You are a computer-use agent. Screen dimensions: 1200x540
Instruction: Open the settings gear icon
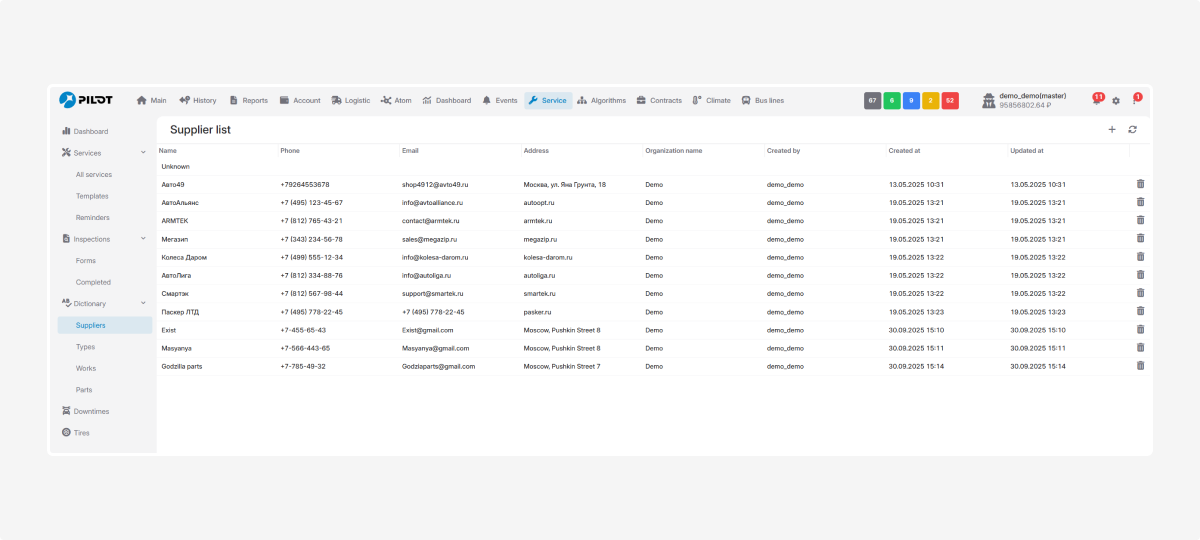(x=1116, y=101)
